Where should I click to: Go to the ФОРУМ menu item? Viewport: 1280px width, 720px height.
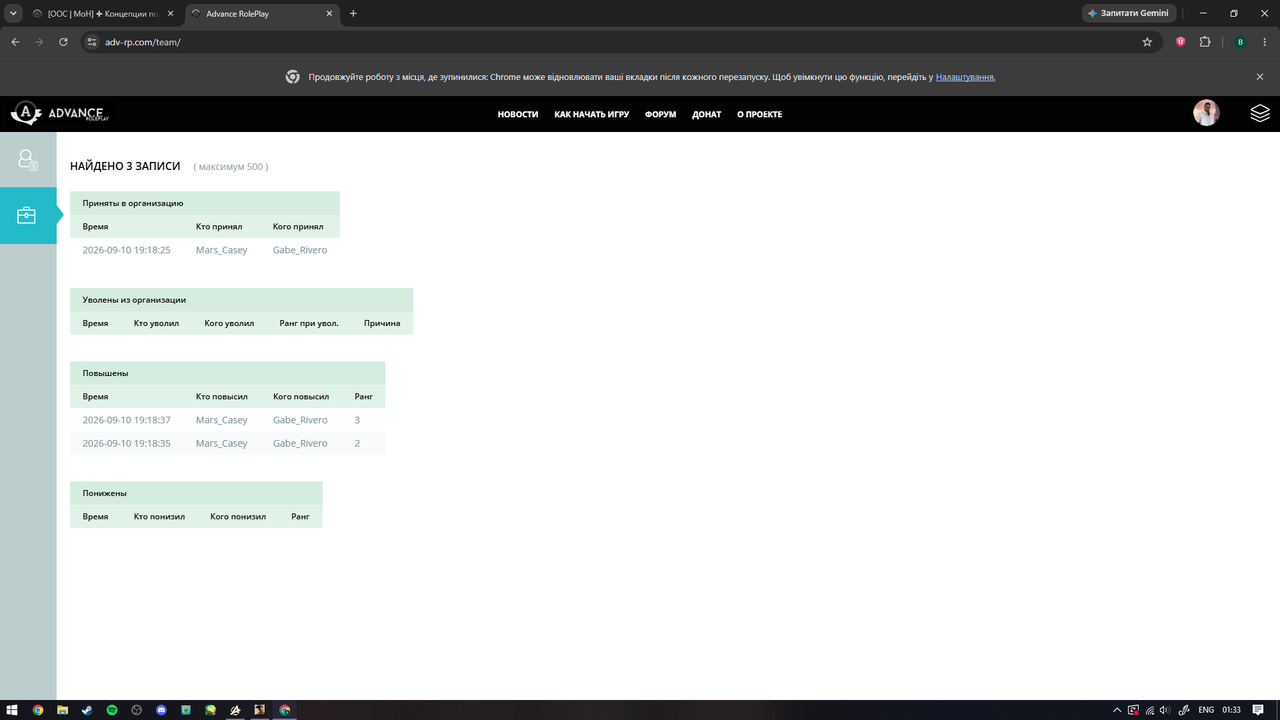coord(660,114)
